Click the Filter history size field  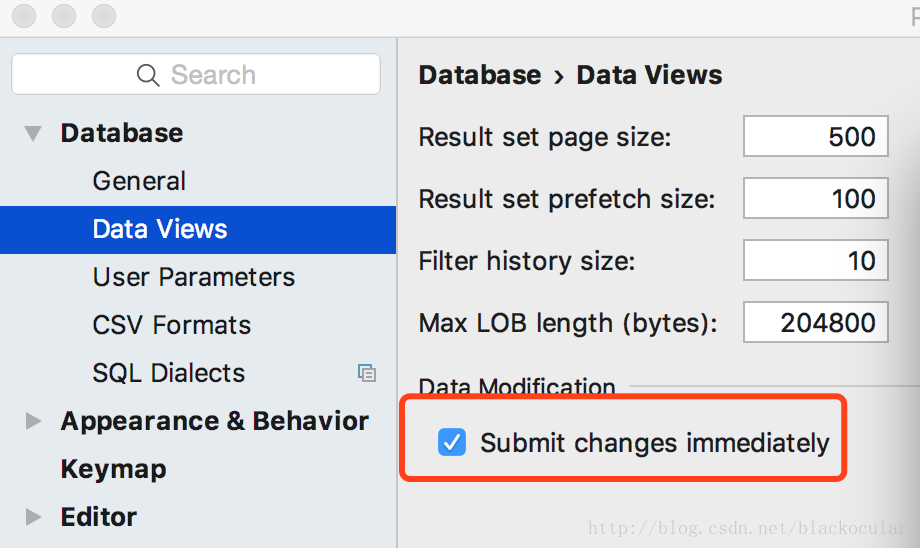pyautogui.click(x=816, y=260)
